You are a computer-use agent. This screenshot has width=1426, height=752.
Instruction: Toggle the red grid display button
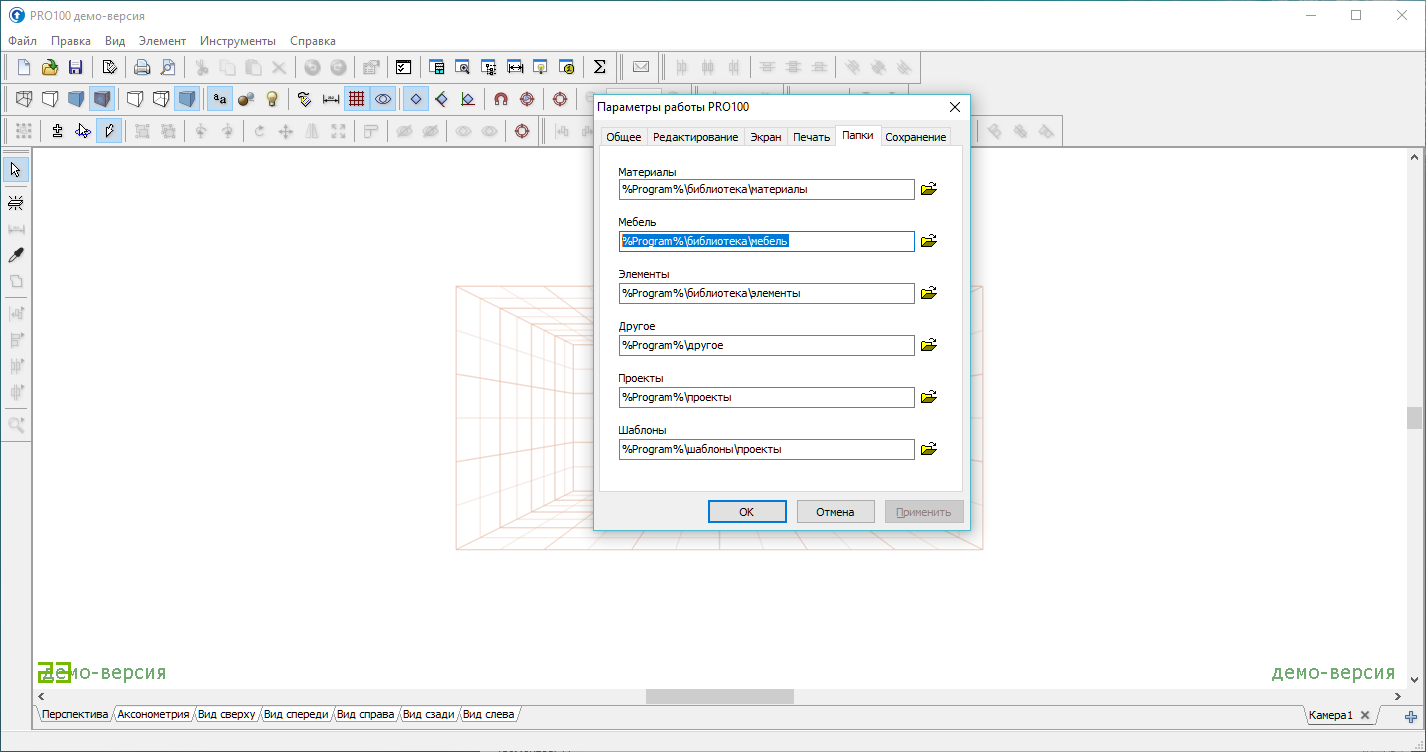(356, 99)
